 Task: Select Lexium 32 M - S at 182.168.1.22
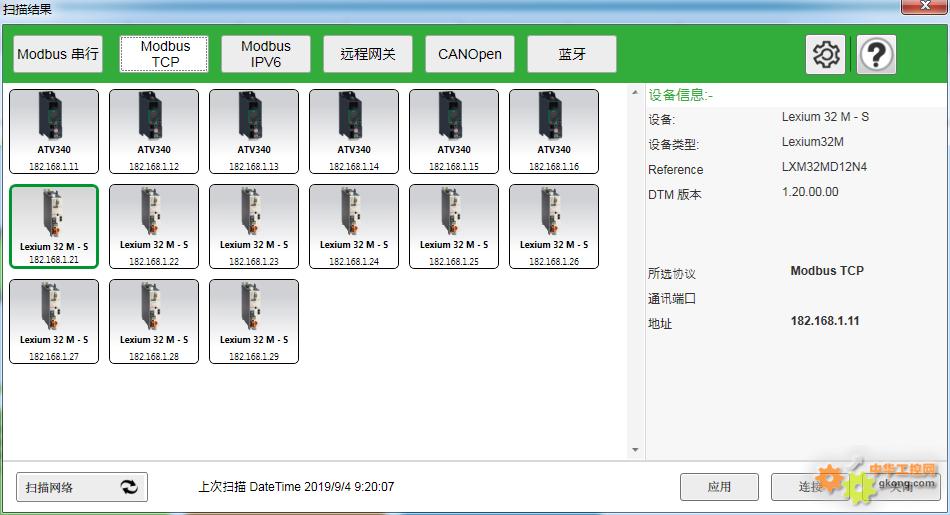[154, 227]
